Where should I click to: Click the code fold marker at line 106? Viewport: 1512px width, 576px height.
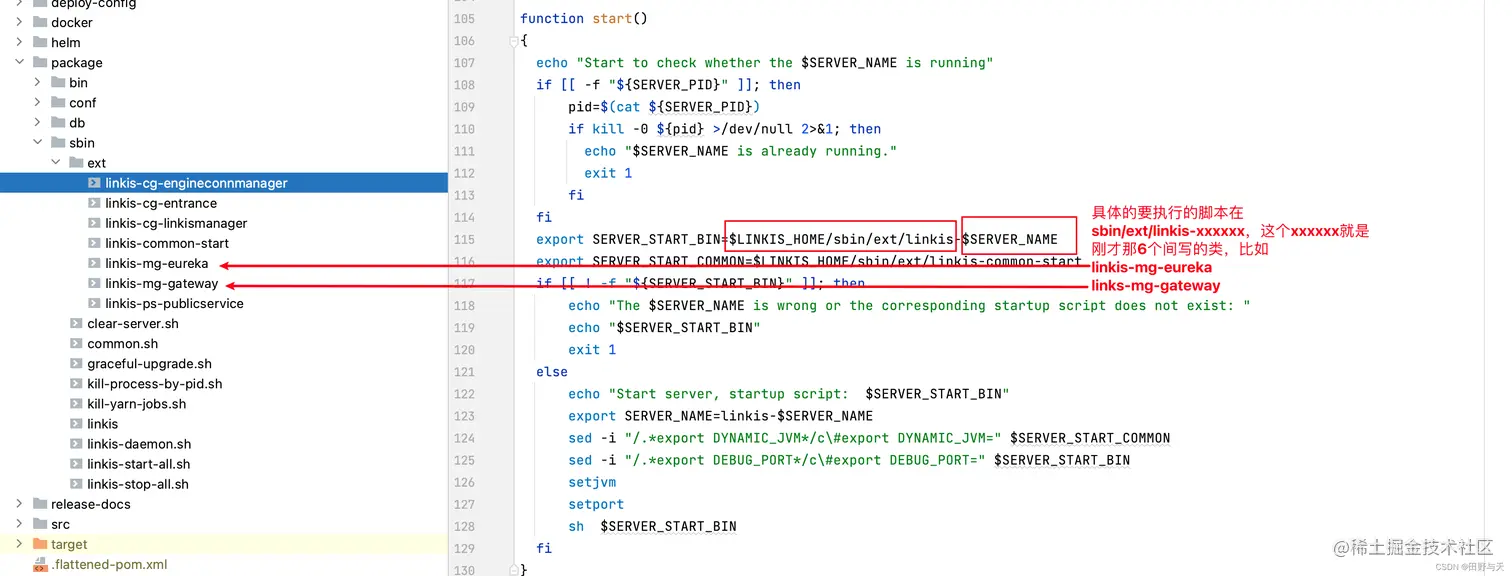pyautogui.click(x=514, y=41)
